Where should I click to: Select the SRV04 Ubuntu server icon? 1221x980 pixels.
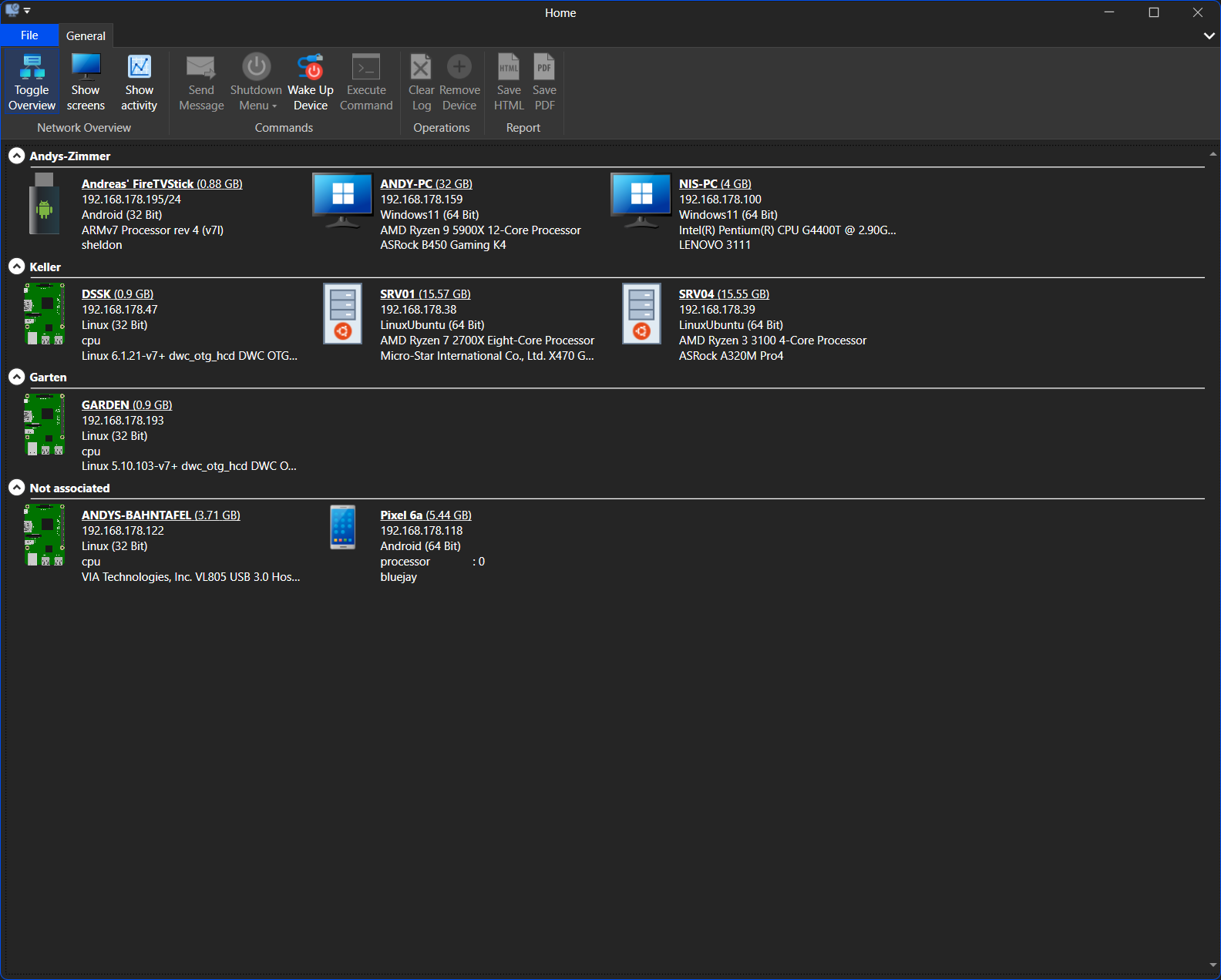click(641, 314)
